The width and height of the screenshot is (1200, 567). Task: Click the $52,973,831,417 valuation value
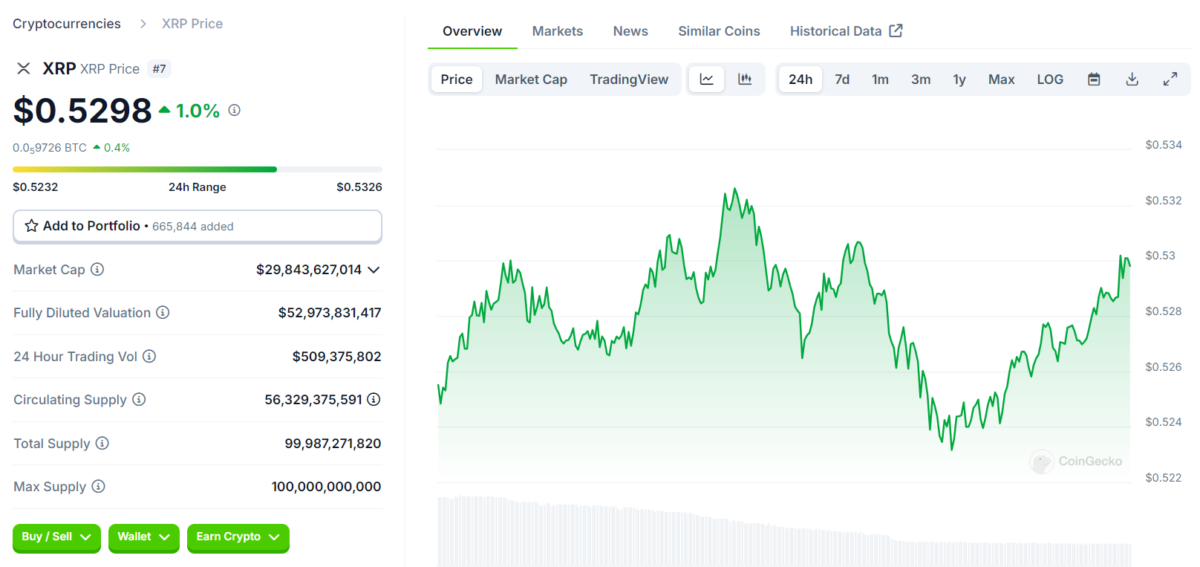(330, 313)
